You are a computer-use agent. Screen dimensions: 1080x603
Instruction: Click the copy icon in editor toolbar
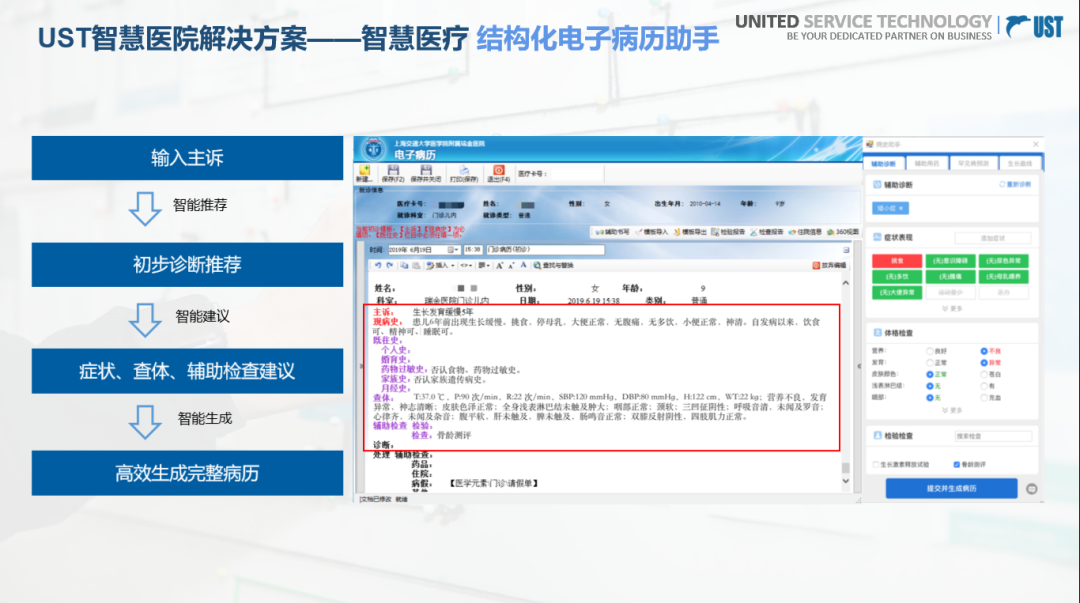click(404, 265)
